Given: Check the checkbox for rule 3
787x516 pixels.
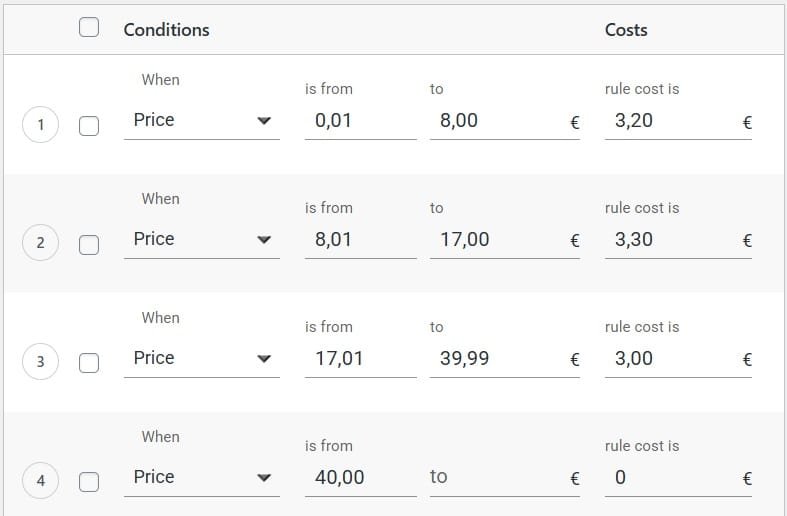Looking at the screenshot, I should (89, 362).
